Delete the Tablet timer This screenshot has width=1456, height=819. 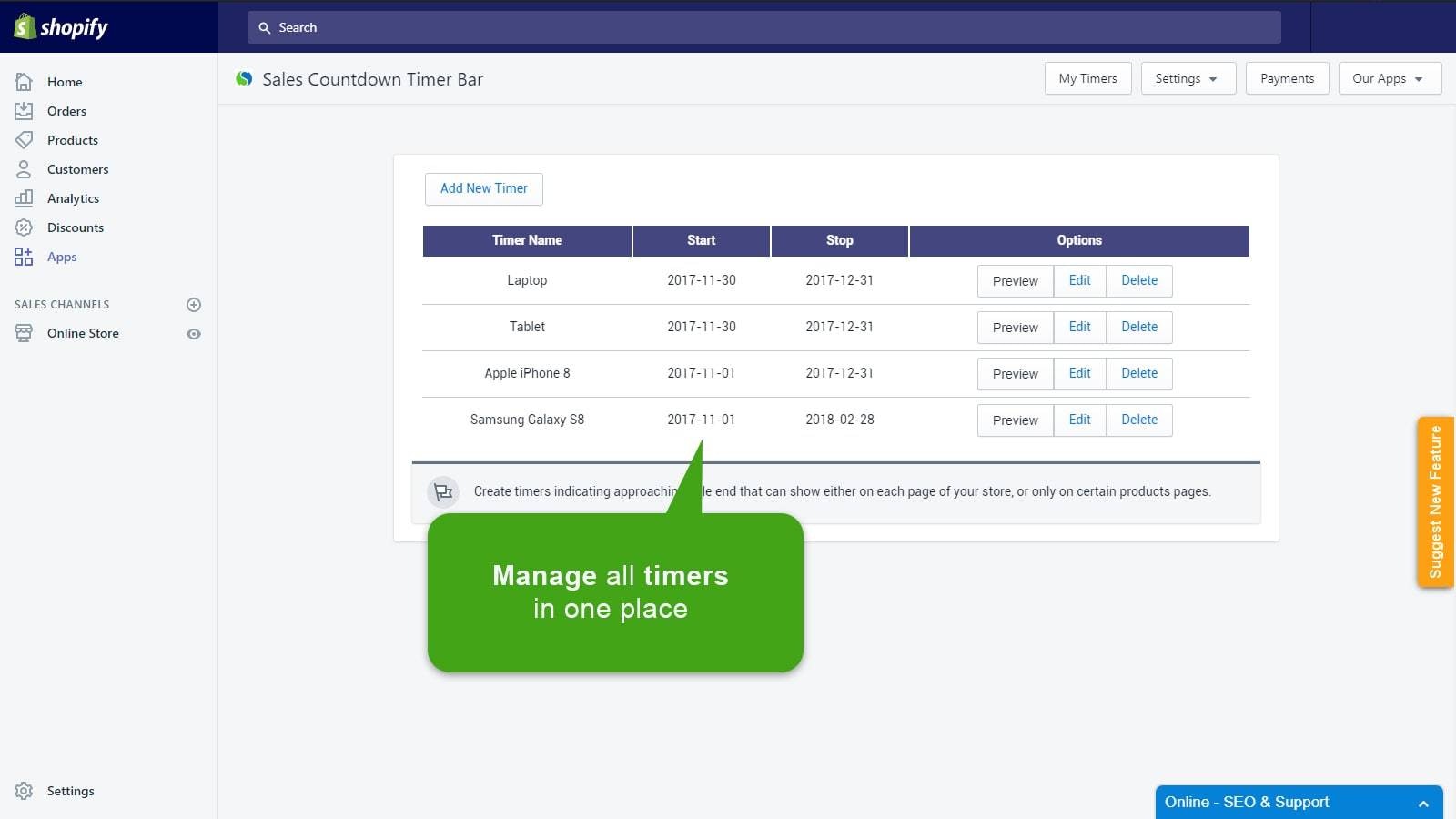point(1139,328)
